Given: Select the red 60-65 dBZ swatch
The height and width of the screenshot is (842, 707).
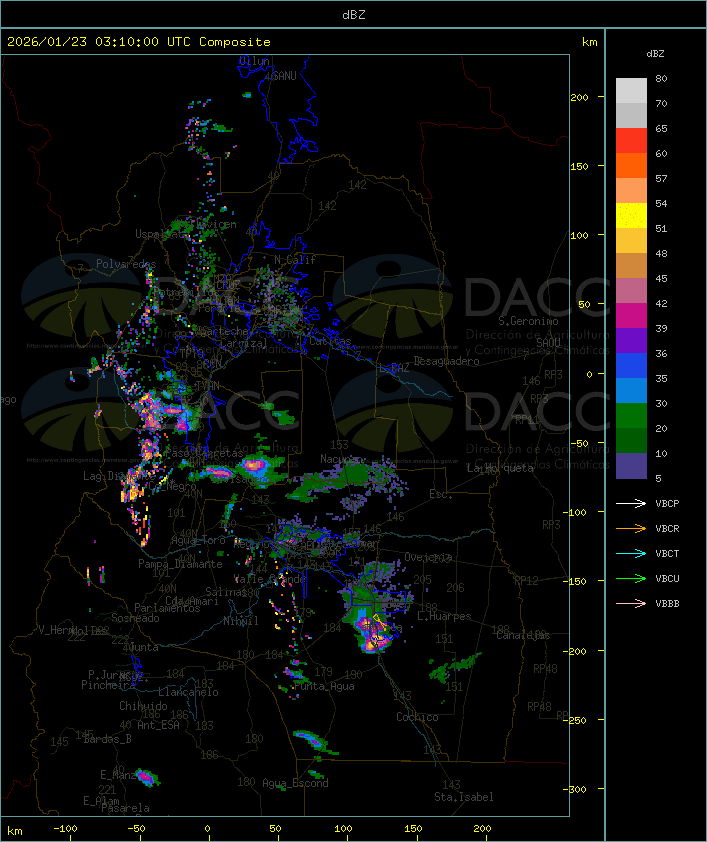Looking at the screenshot, I should [x=631, y=140].
